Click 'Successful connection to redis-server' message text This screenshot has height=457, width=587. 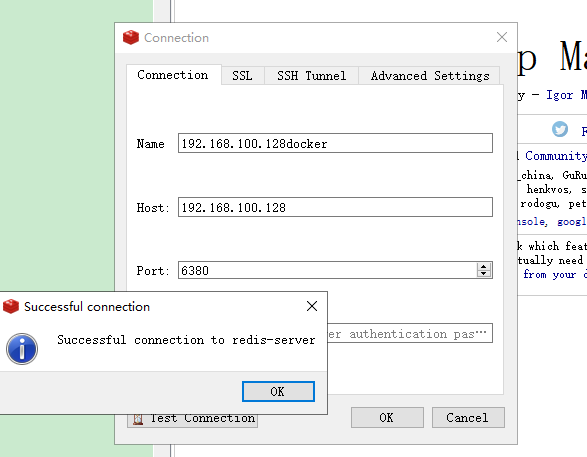pyautogui.click(x=186, y=340)
